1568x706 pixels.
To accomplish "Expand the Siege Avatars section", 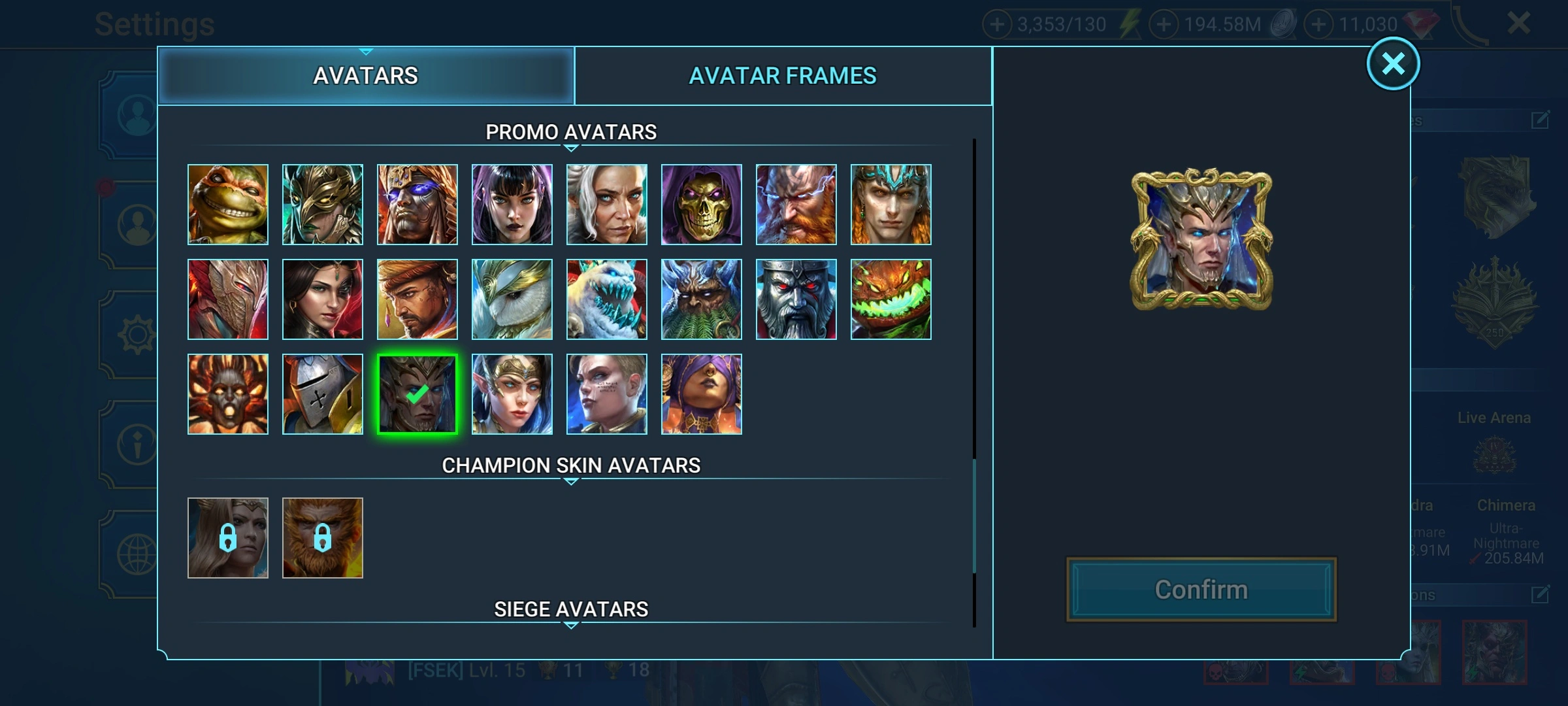I will click(571, 626).
